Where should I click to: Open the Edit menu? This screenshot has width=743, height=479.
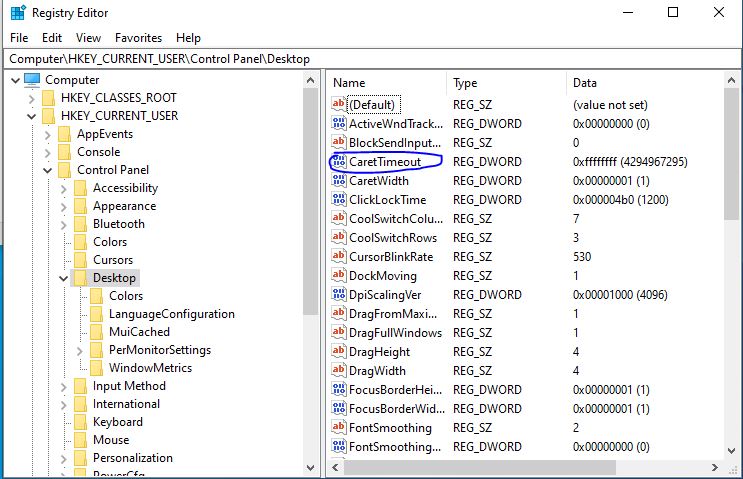click(52, 38)
